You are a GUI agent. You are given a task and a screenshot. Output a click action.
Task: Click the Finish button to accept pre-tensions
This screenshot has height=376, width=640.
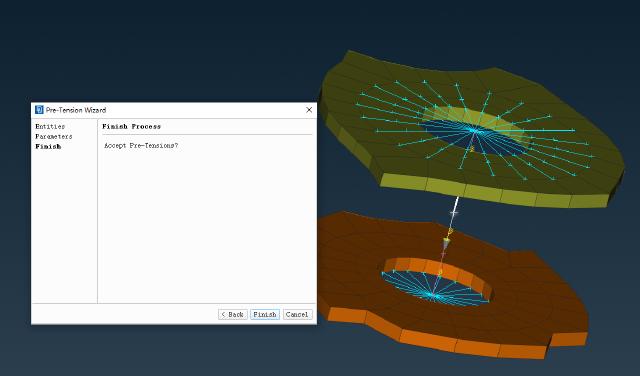click(265, 314)
